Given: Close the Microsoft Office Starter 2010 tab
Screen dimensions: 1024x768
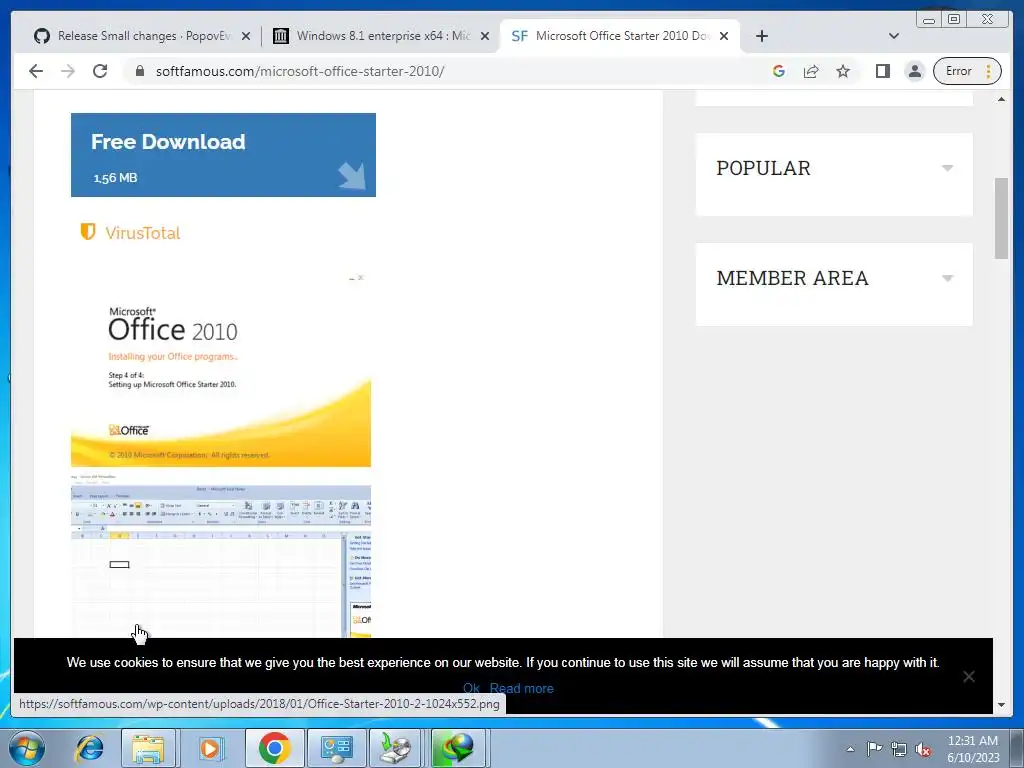Looking at the screenshot, I should point(724,36).
